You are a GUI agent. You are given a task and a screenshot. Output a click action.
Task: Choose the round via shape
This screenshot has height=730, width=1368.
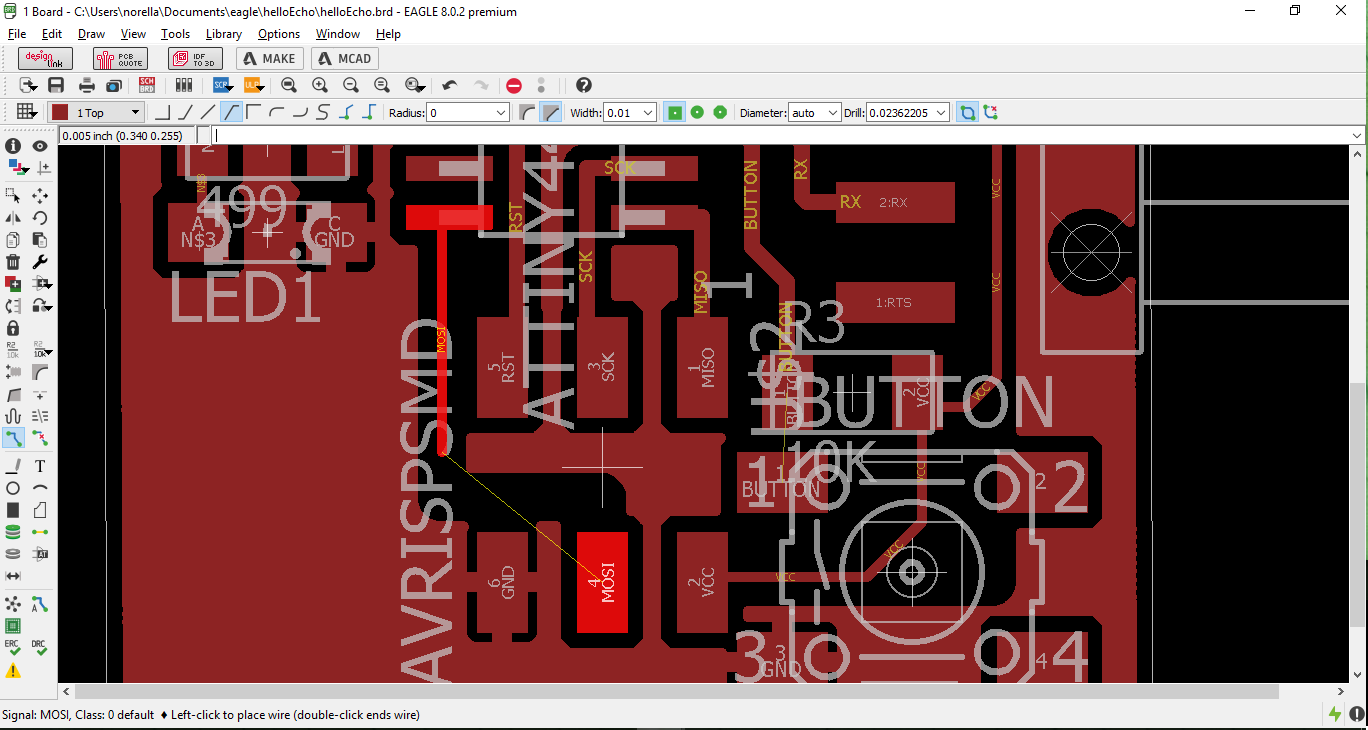[x=697, y=112]
